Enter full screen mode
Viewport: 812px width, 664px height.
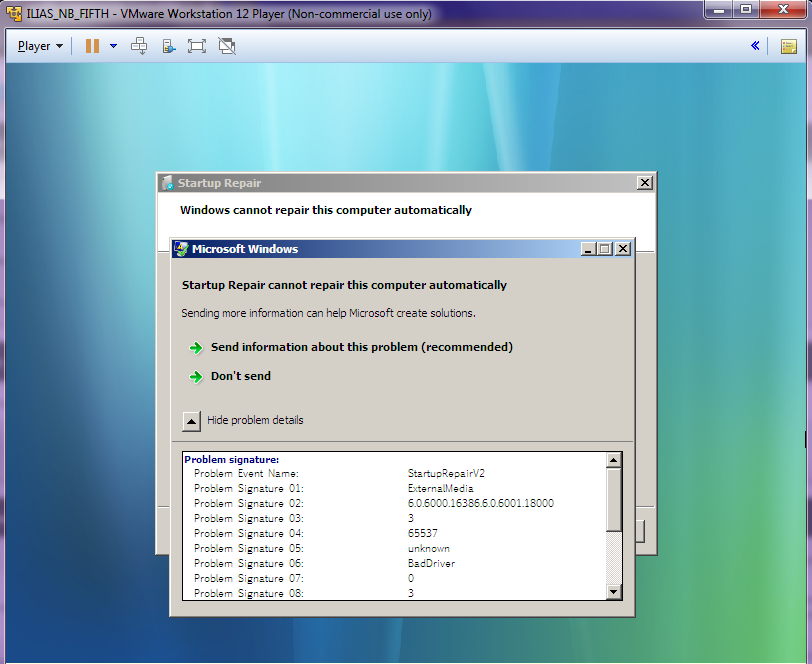pyautogui.click(x=197, y=46)
